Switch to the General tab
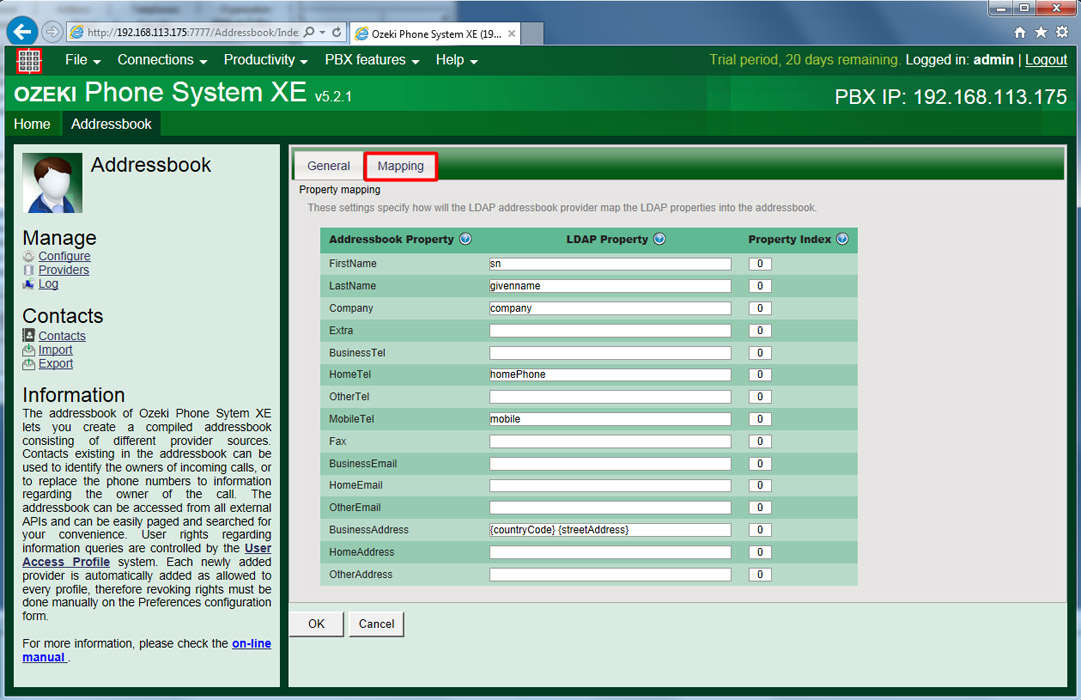Viewport: 1081px width, 700px height. point(329,166)
